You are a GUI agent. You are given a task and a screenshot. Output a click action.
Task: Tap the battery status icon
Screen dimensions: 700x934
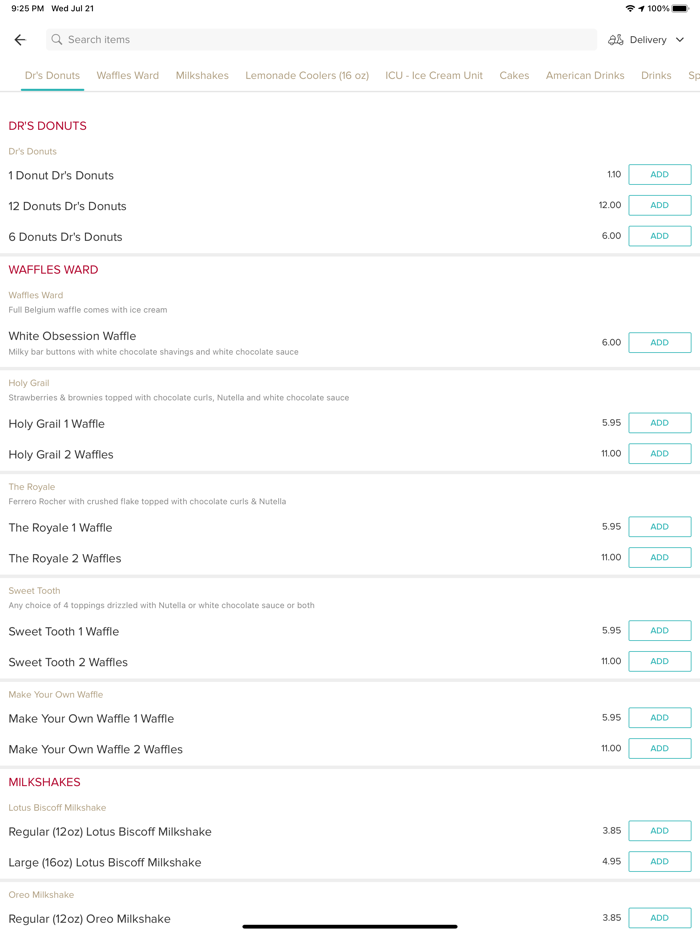tap(681, 9)
